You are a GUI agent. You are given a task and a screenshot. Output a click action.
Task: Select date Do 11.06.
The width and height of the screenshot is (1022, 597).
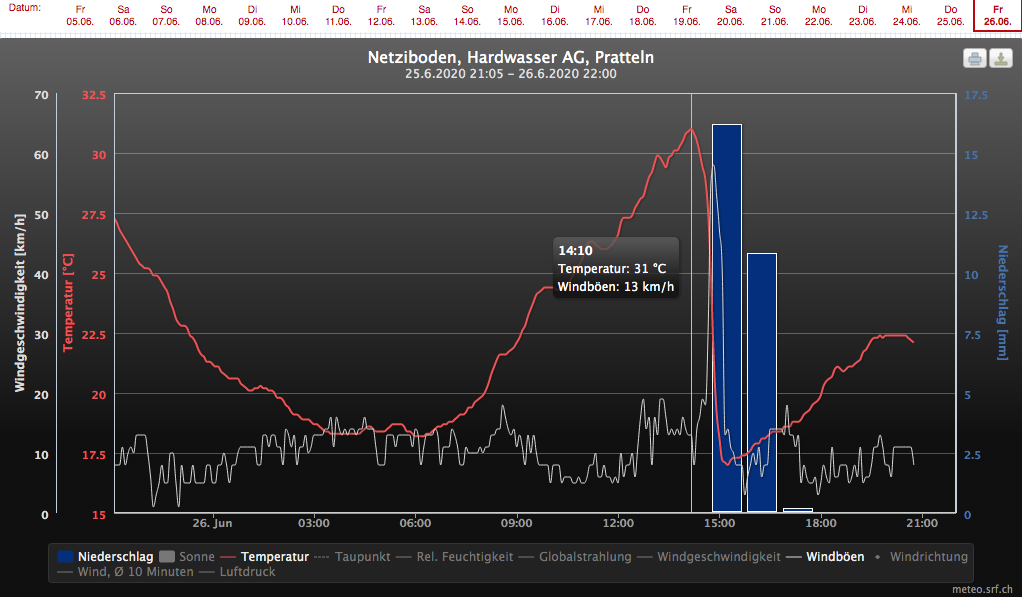(338, 16)
